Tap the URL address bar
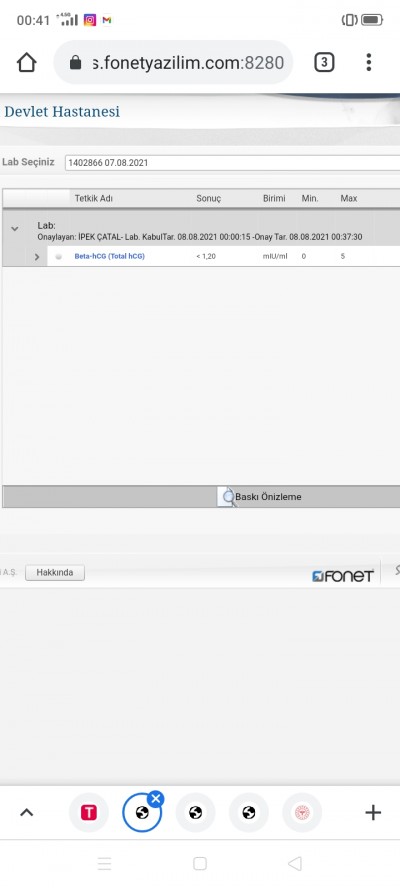The image size is (400, 888). click(x=173, y=62)
